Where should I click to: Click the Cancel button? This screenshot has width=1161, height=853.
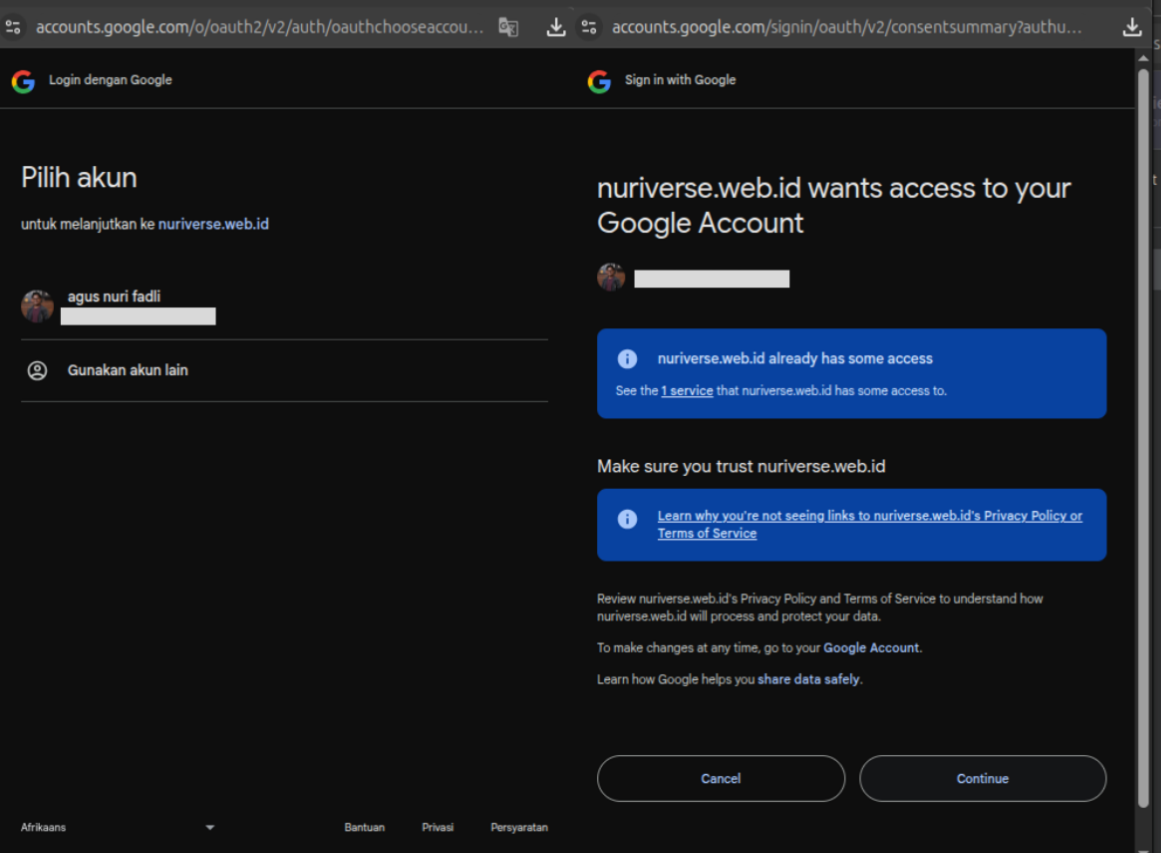tap(720, 778)
